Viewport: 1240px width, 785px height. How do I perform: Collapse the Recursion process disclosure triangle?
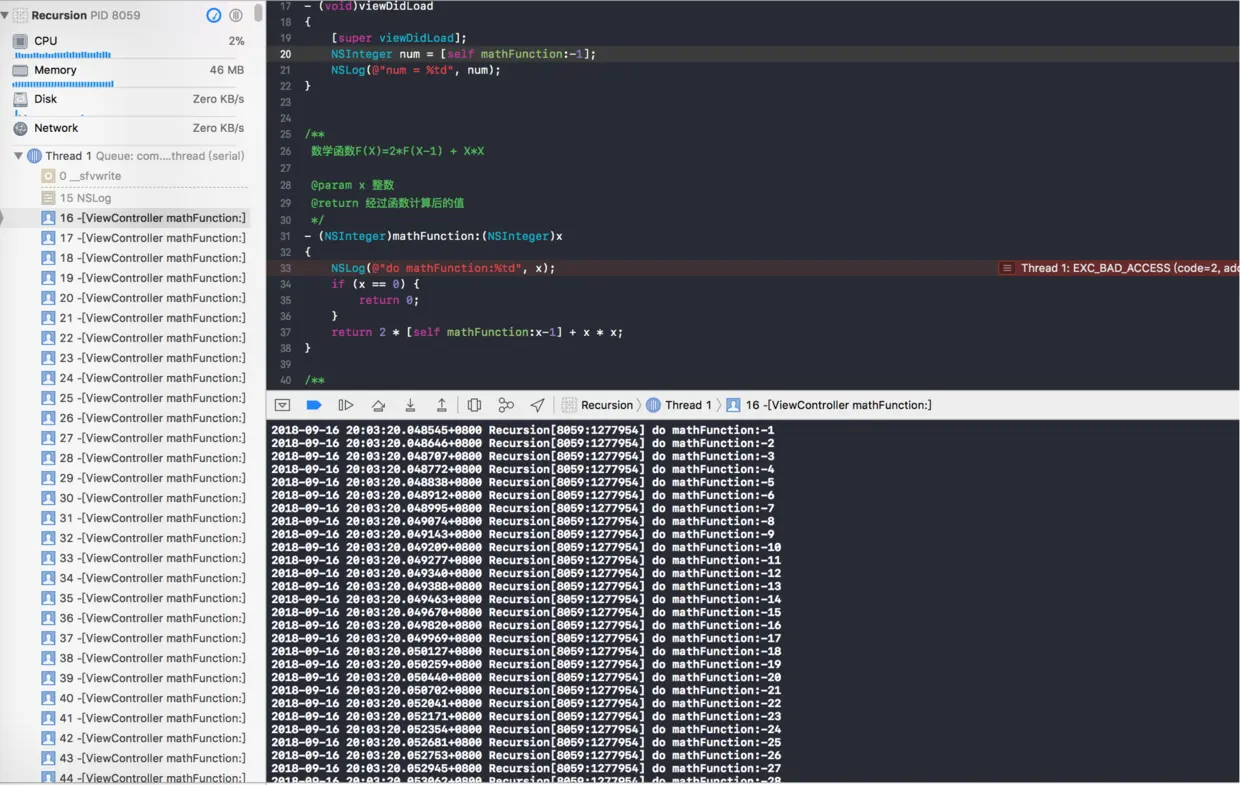click(6, 16)
